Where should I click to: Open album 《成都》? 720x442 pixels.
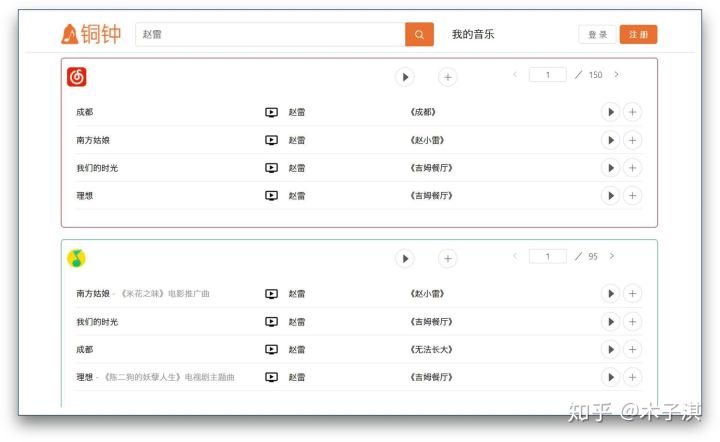[422, 112]
